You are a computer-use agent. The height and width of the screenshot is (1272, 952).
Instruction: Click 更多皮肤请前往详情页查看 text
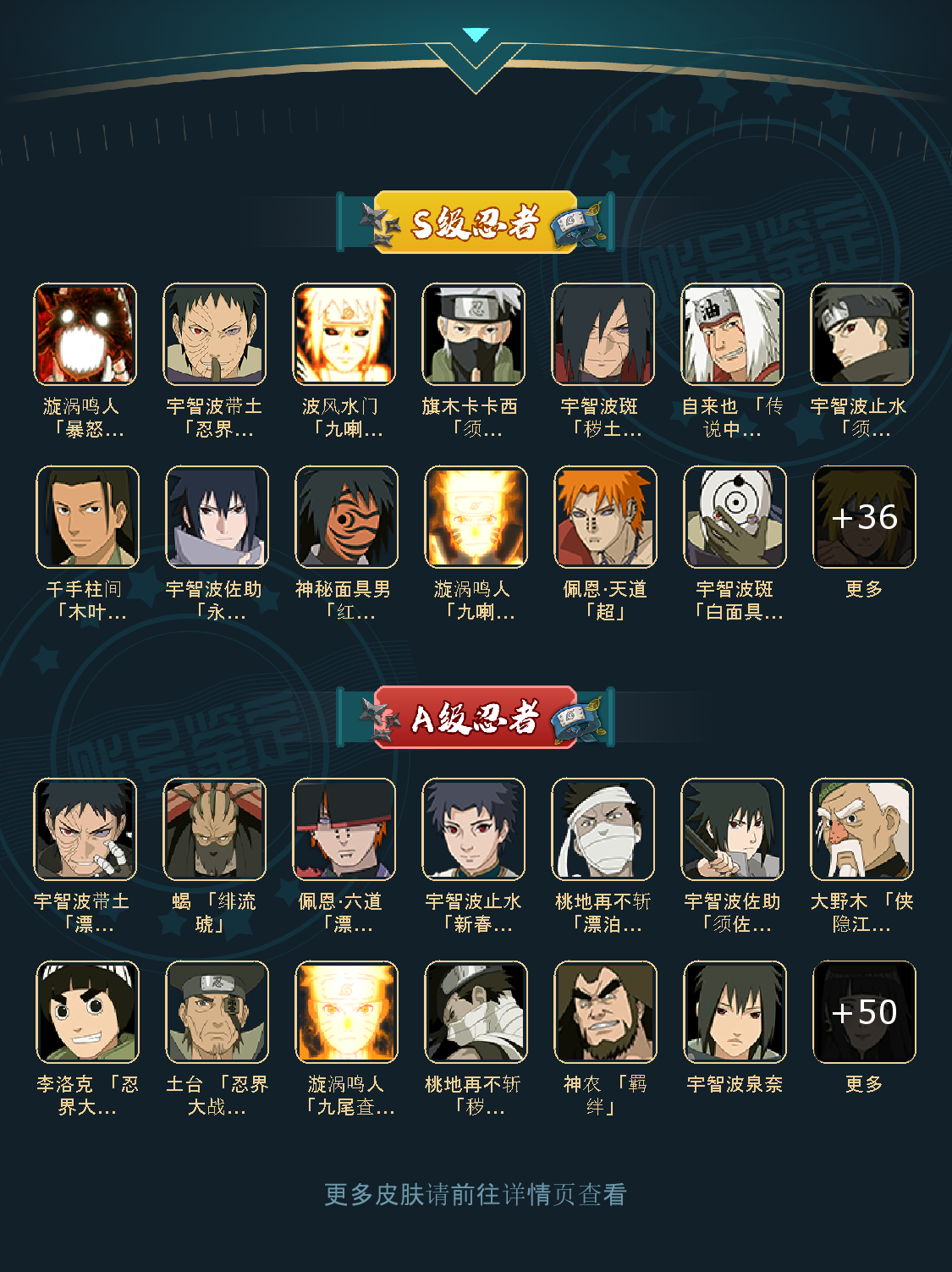click(476, 1194)
